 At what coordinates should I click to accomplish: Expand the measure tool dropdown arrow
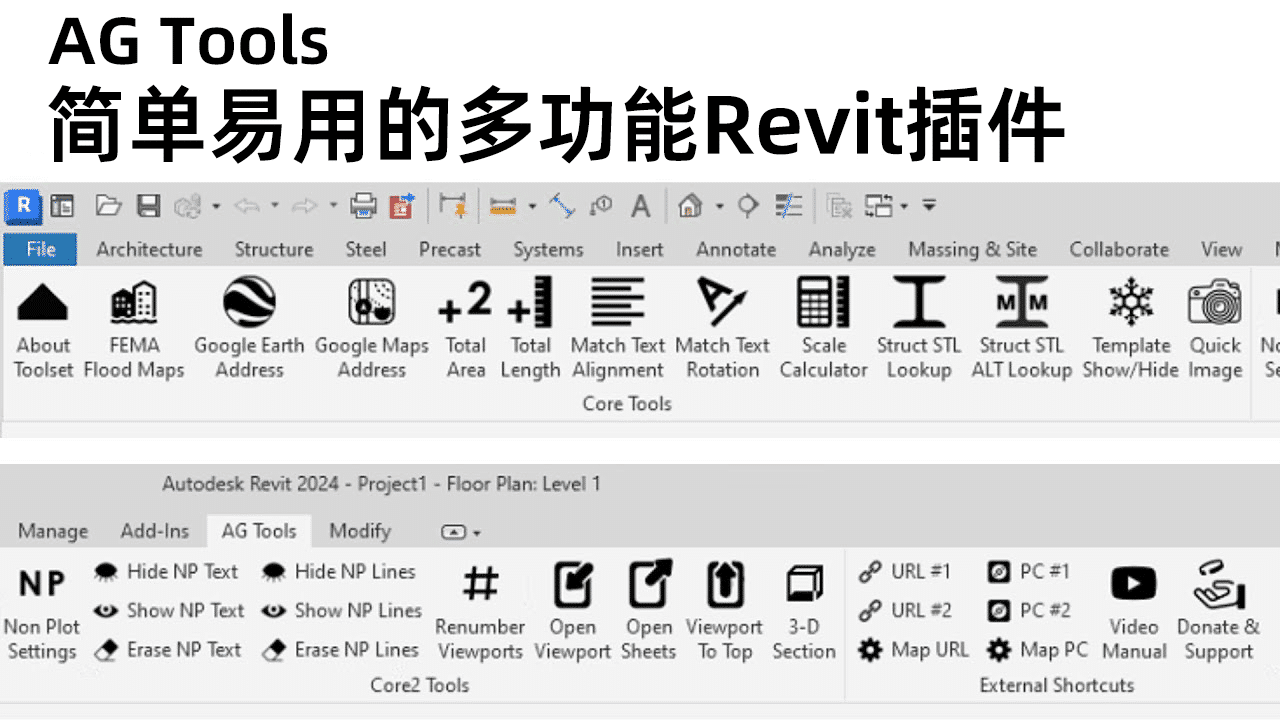coord(532,206)
